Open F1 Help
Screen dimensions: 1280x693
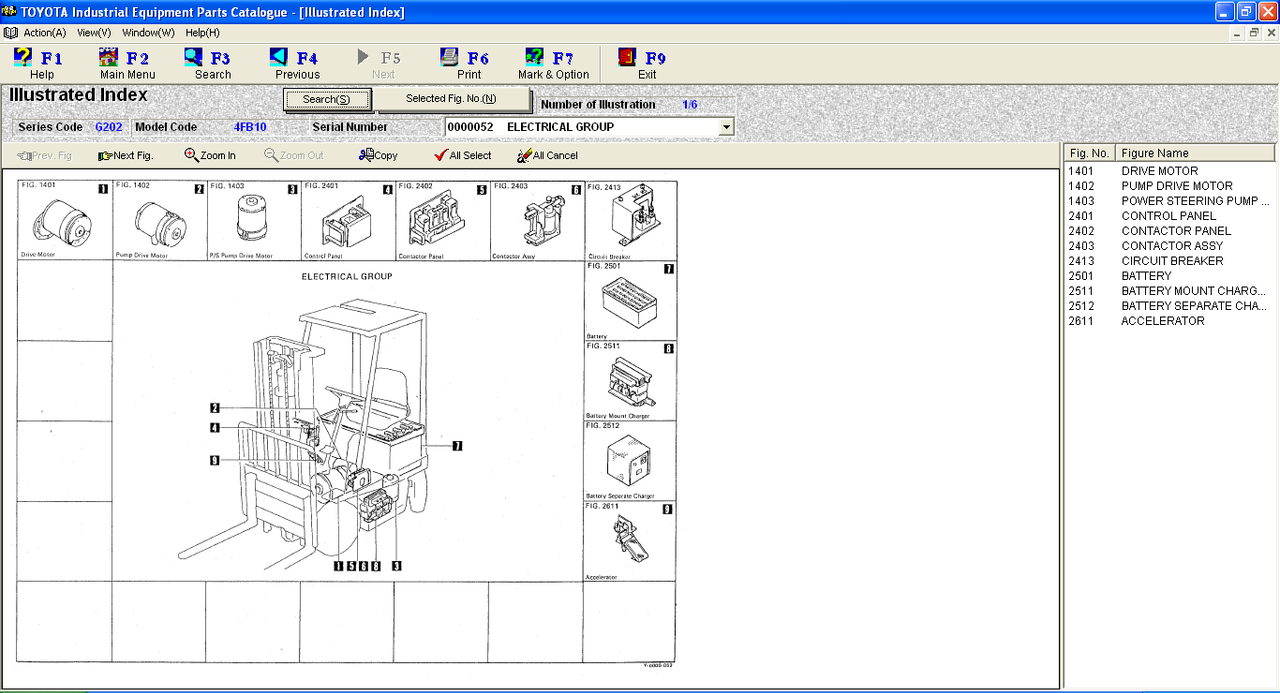[40, 65]
